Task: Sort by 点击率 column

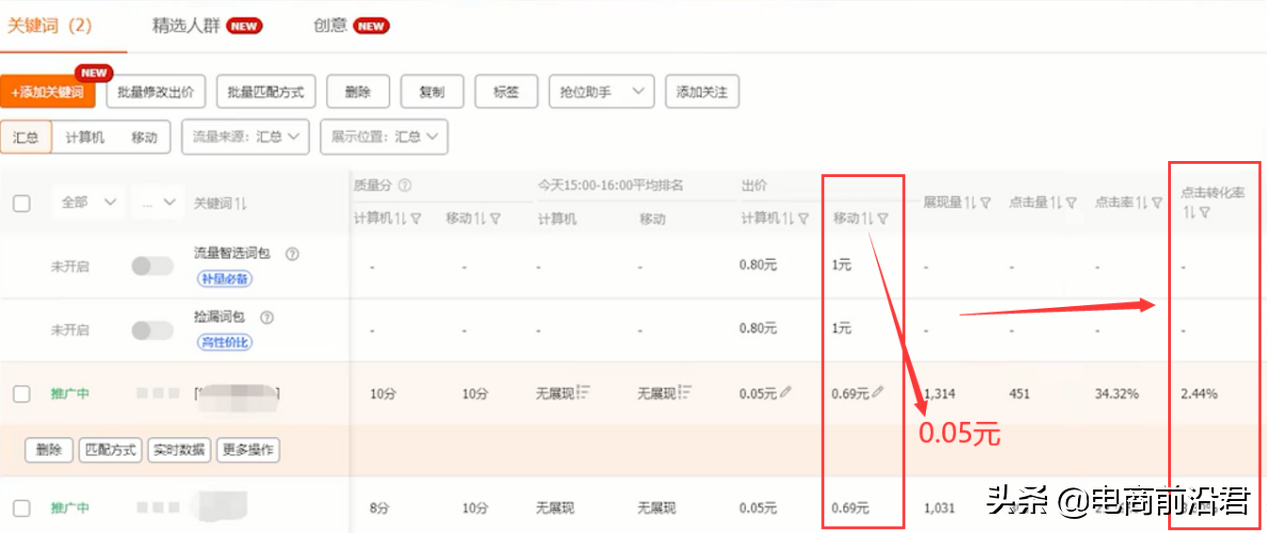Action: click(x=1140, y=203)
